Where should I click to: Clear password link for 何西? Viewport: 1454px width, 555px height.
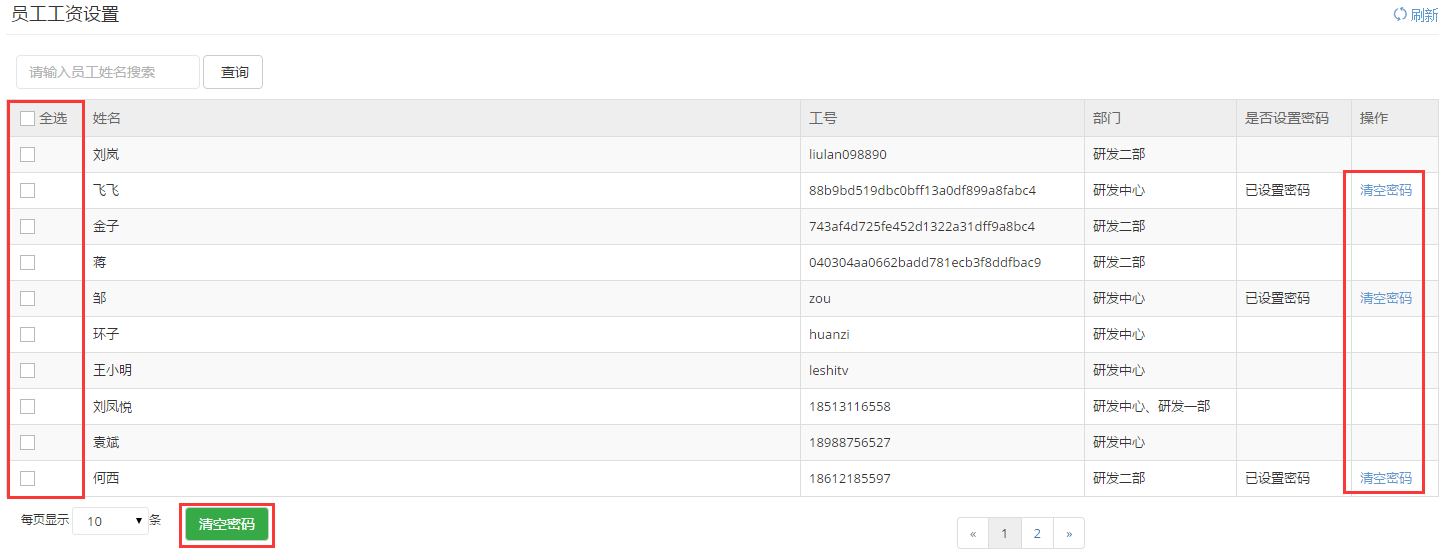tap(1386, 478)
